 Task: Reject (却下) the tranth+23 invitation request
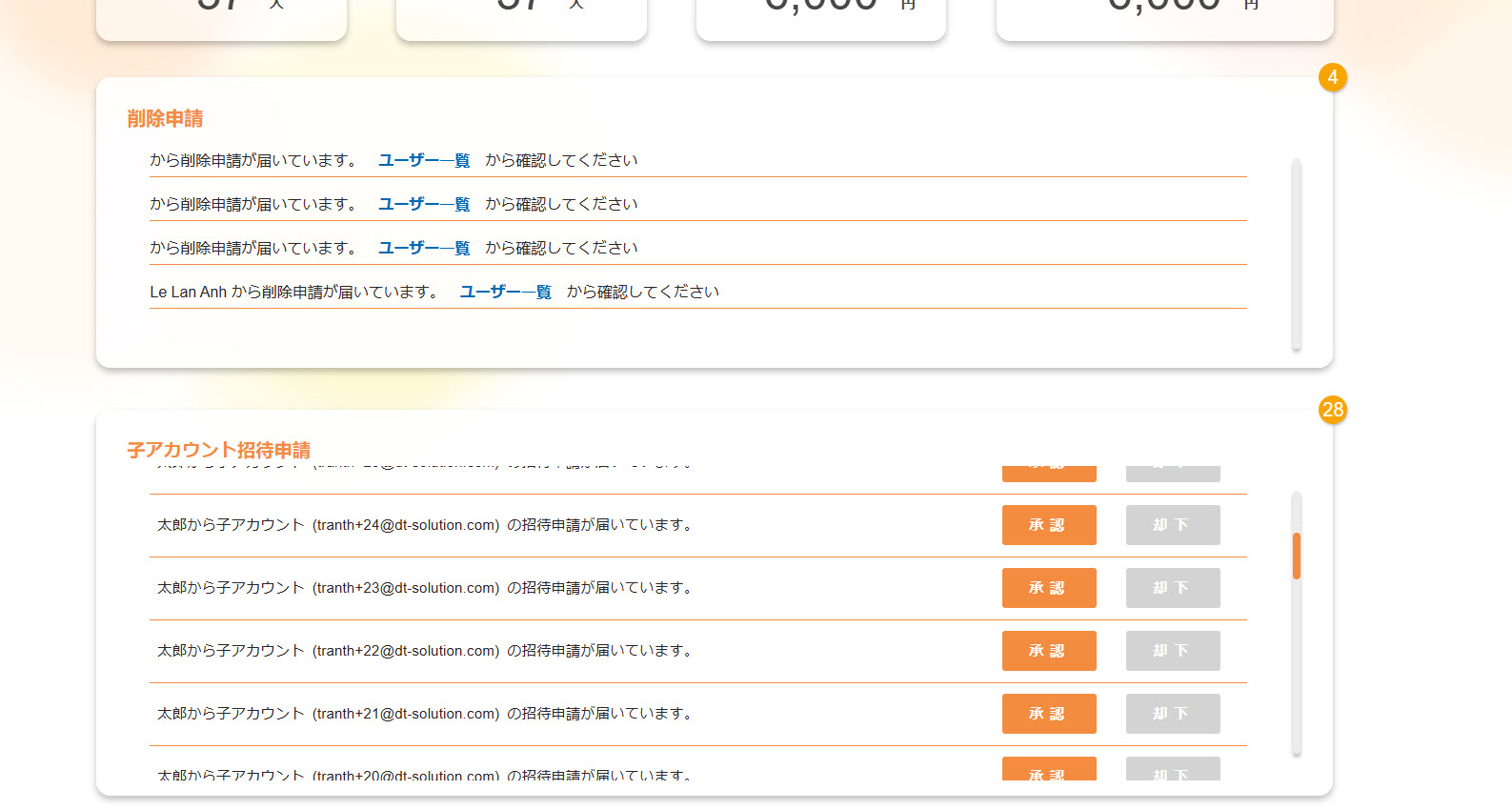point(1172,588)
